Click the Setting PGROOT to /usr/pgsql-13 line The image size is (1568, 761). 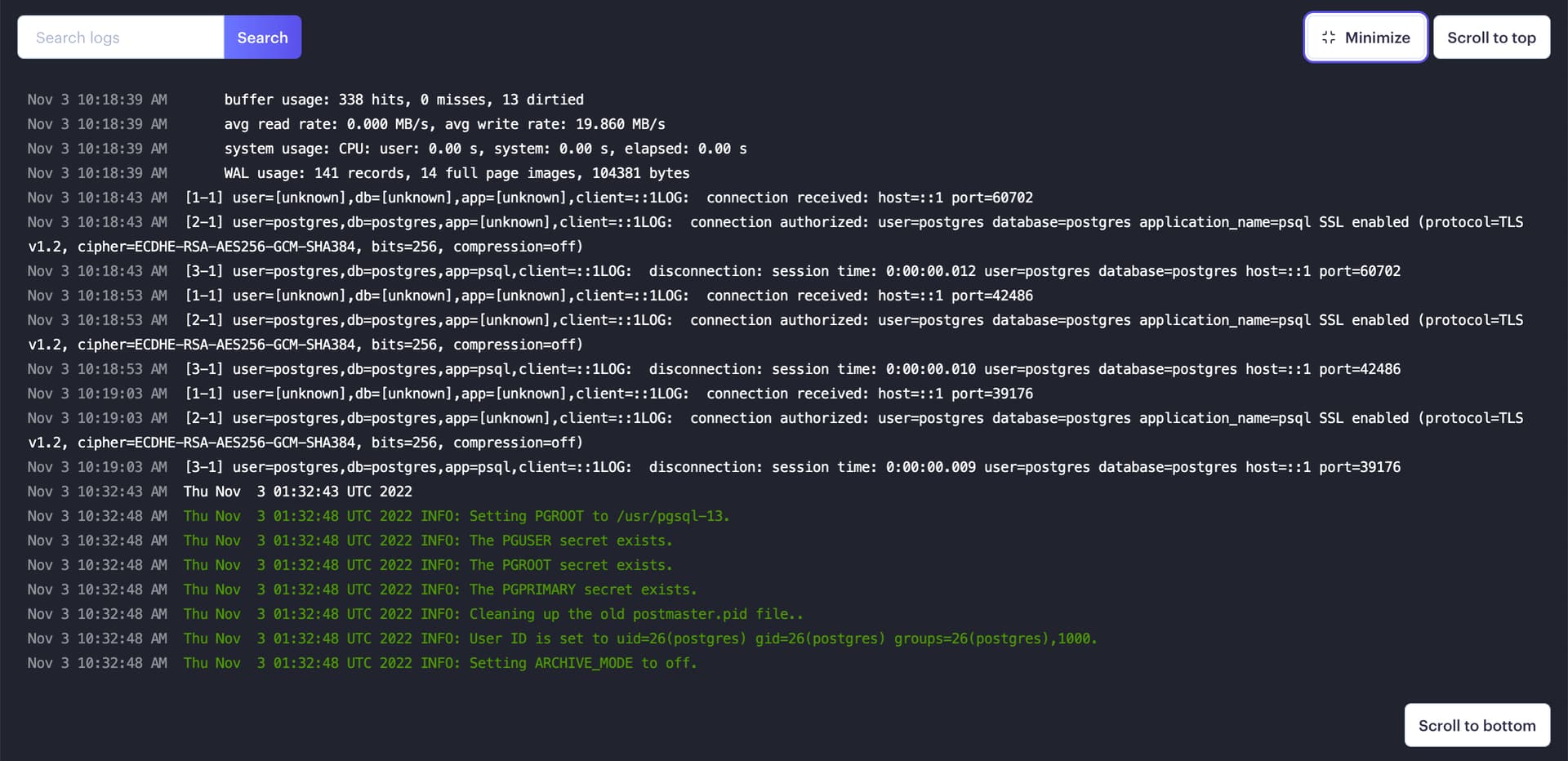(378, 516)
